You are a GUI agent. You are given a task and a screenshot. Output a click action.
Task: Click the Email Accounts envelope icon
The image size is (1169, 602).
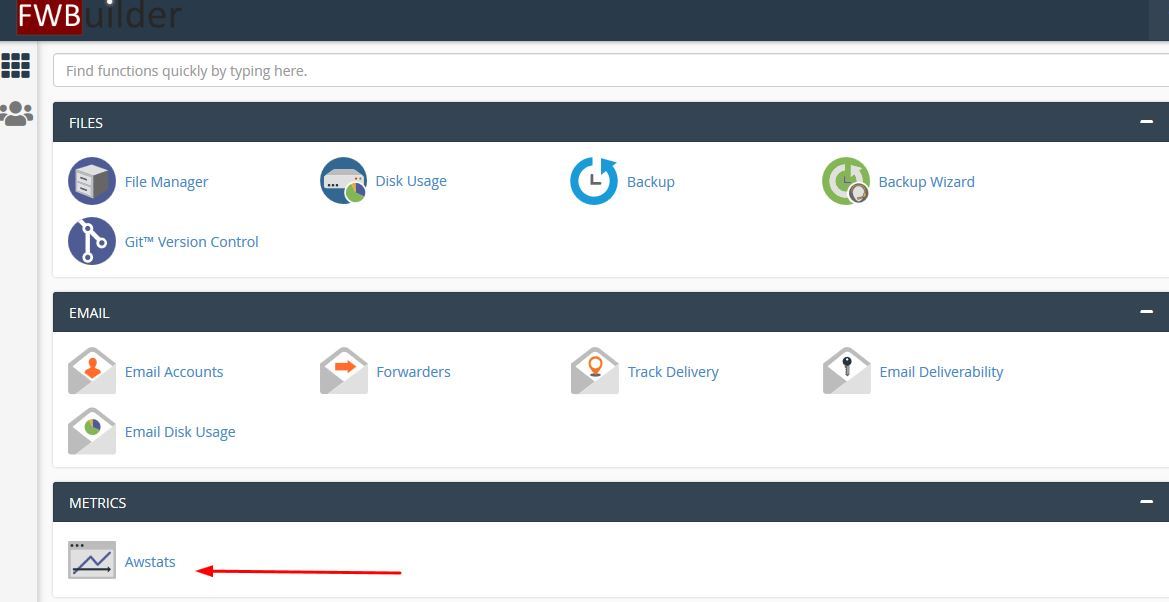[x=92, y=372]
